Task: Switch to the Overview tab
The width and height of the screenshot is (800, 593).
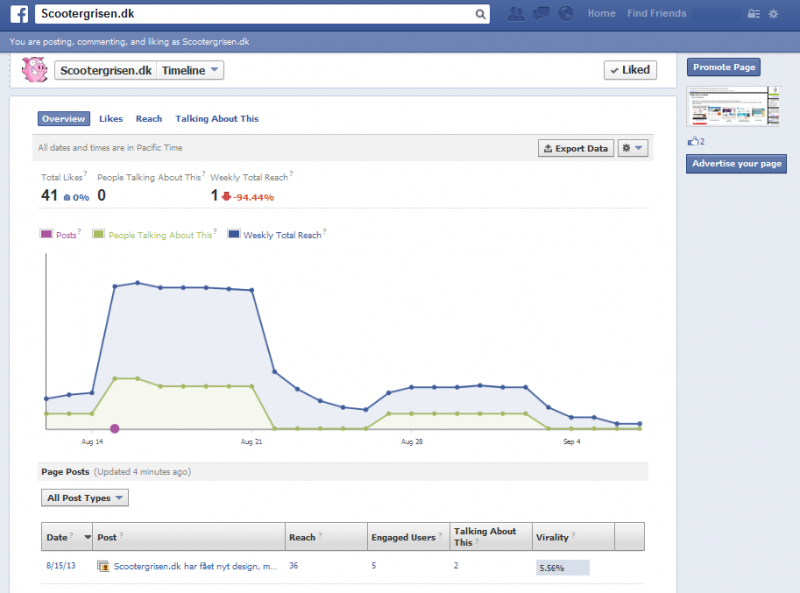Action: (64, 118)
